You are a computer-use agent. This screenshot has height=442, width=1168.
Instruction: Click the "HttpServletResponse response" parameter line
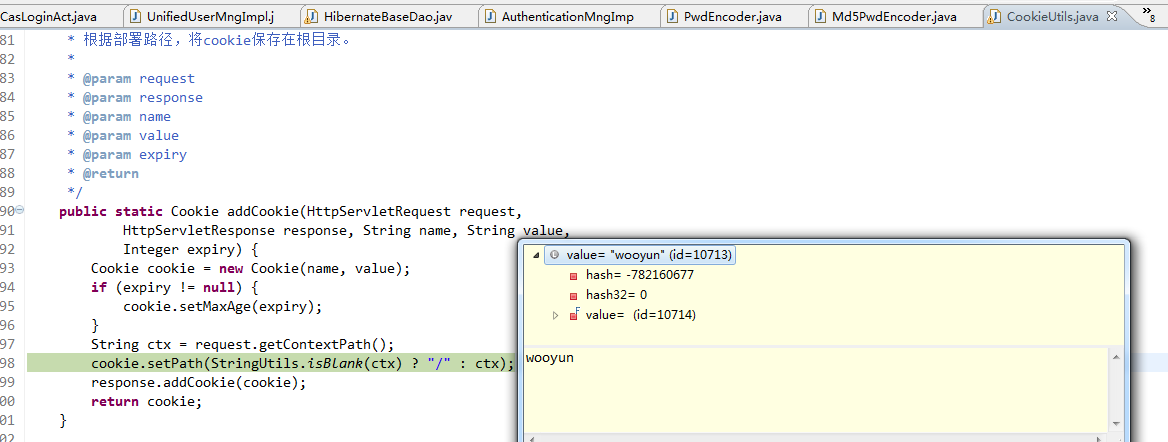tap(346, 230)
